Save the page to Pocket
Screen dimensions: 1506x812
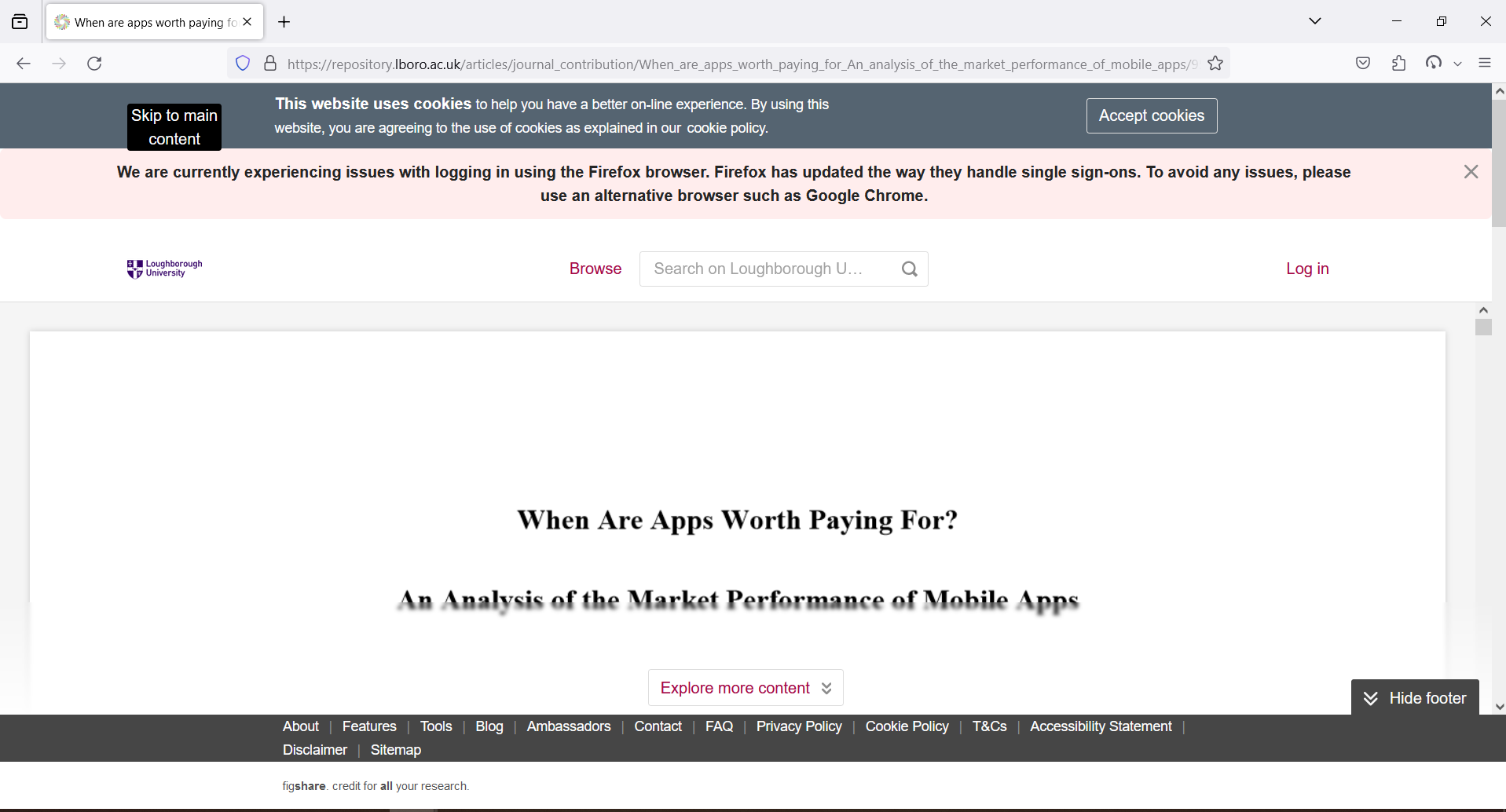click(x=1363, y=64)
